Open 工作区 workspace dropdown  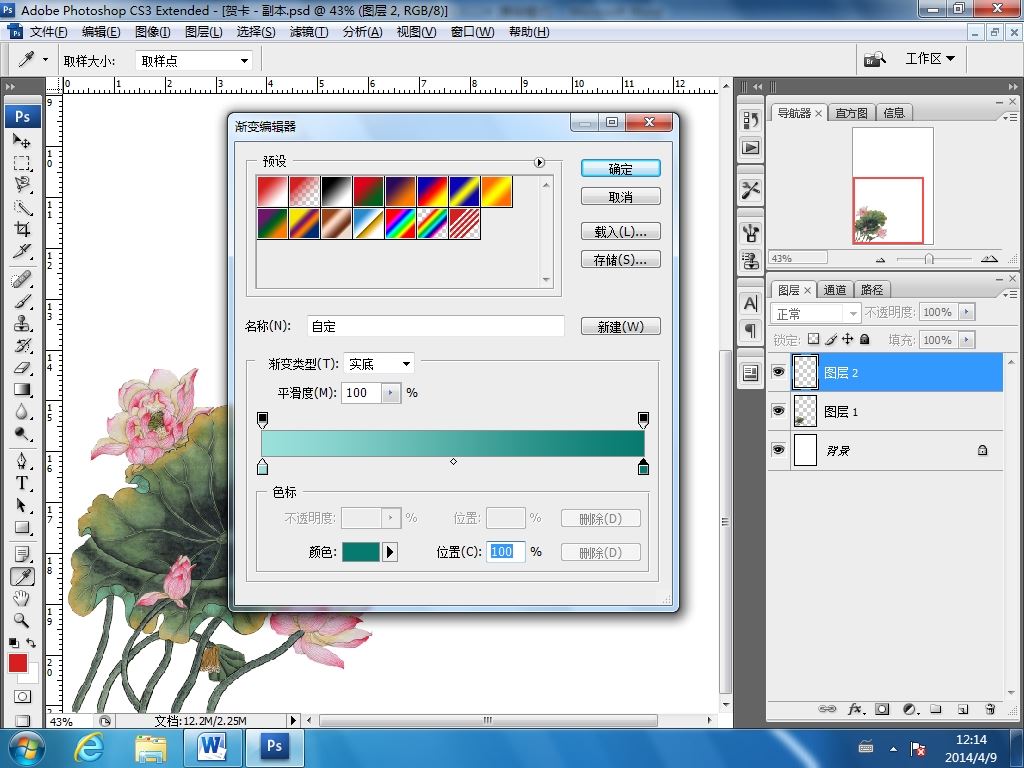[x=930, y=59]
